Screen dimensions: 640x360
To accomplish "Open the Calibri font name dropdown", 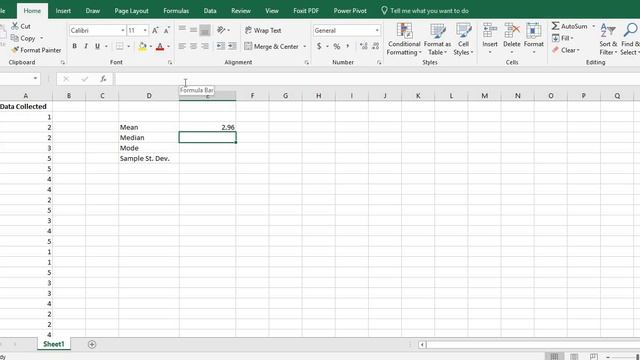I will point(122,31).
